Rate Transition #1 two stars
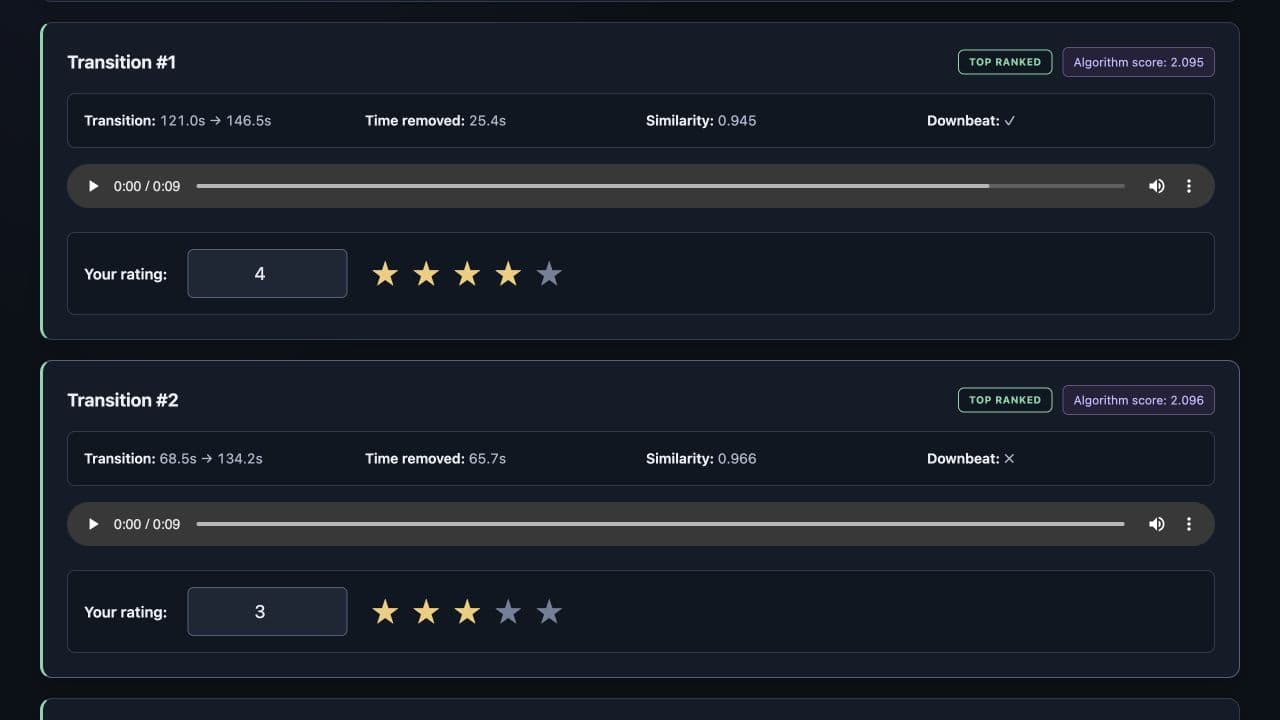The height and width of the screenshot is (720, 1280). point(426,274)
